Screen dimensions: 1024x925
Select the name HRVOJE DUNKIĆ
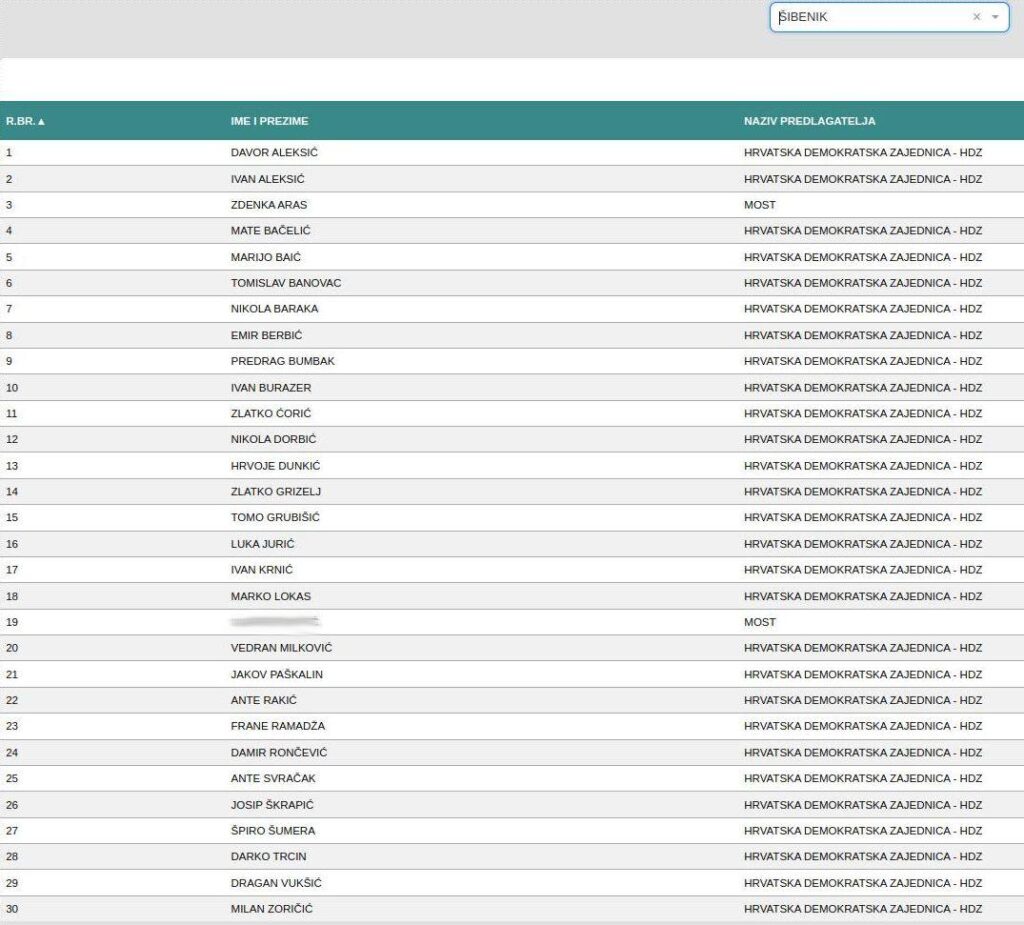[x=275, y=466]
